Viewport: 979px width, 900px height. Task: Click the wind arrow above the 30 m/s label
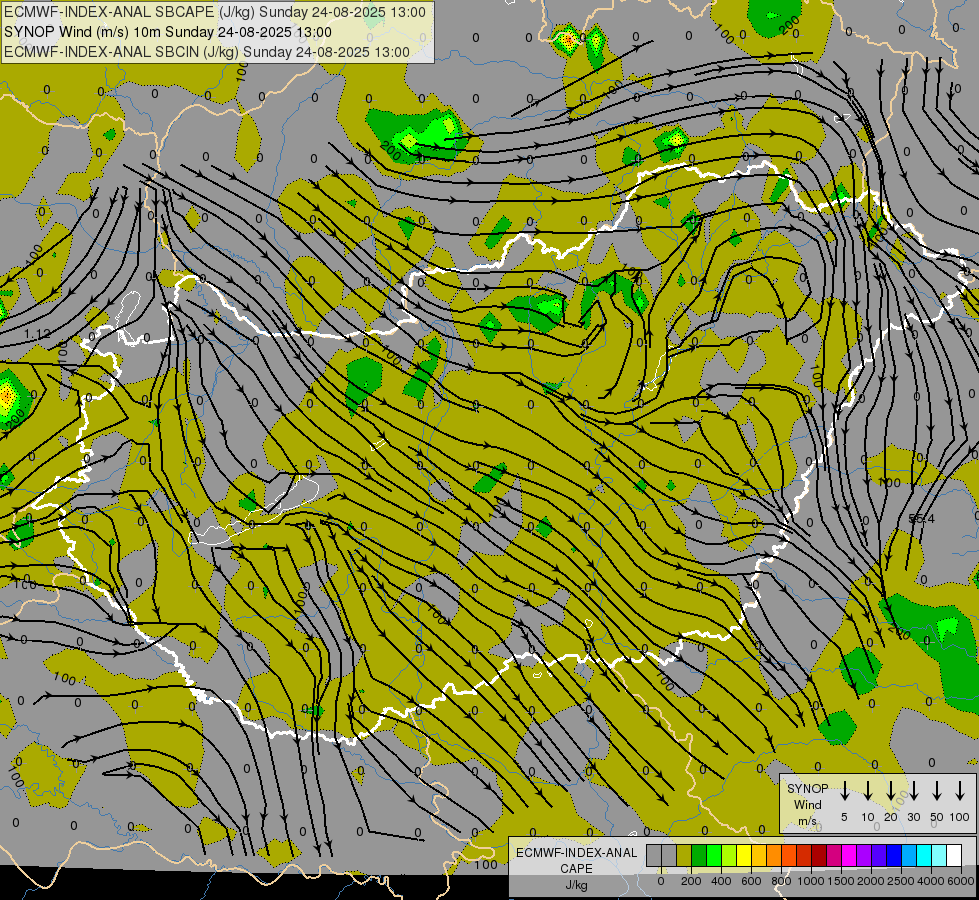click(x=913, y=791)
